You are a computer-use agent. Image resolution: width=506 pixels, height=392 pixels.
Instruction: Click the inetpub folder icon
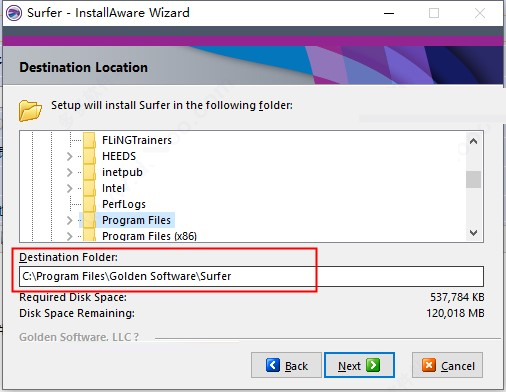[x=90, y=172]
